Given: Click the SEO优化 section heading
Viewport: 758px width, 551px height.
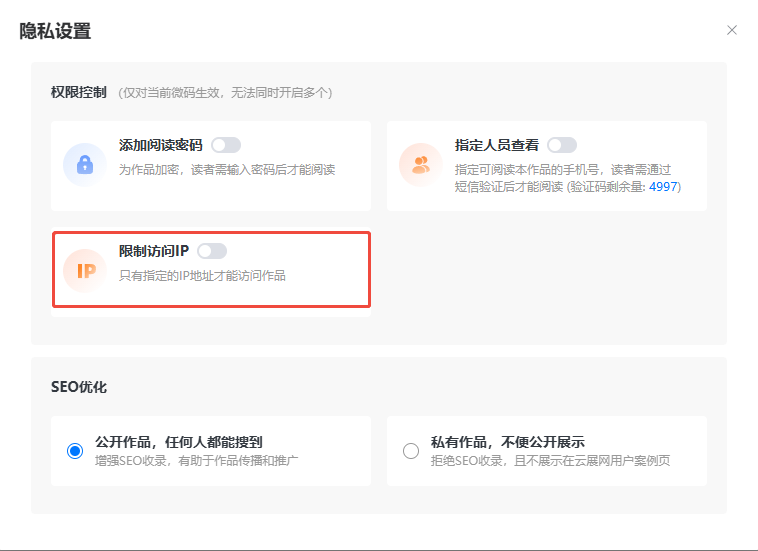Looking at the screenshot, I should click(78, 386).
